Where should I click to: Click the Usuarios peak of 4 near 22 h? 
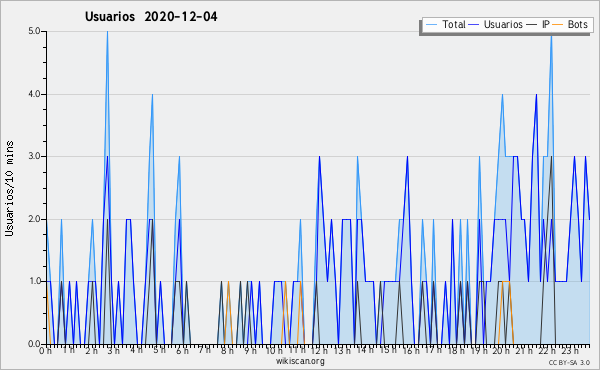point(536,95)
